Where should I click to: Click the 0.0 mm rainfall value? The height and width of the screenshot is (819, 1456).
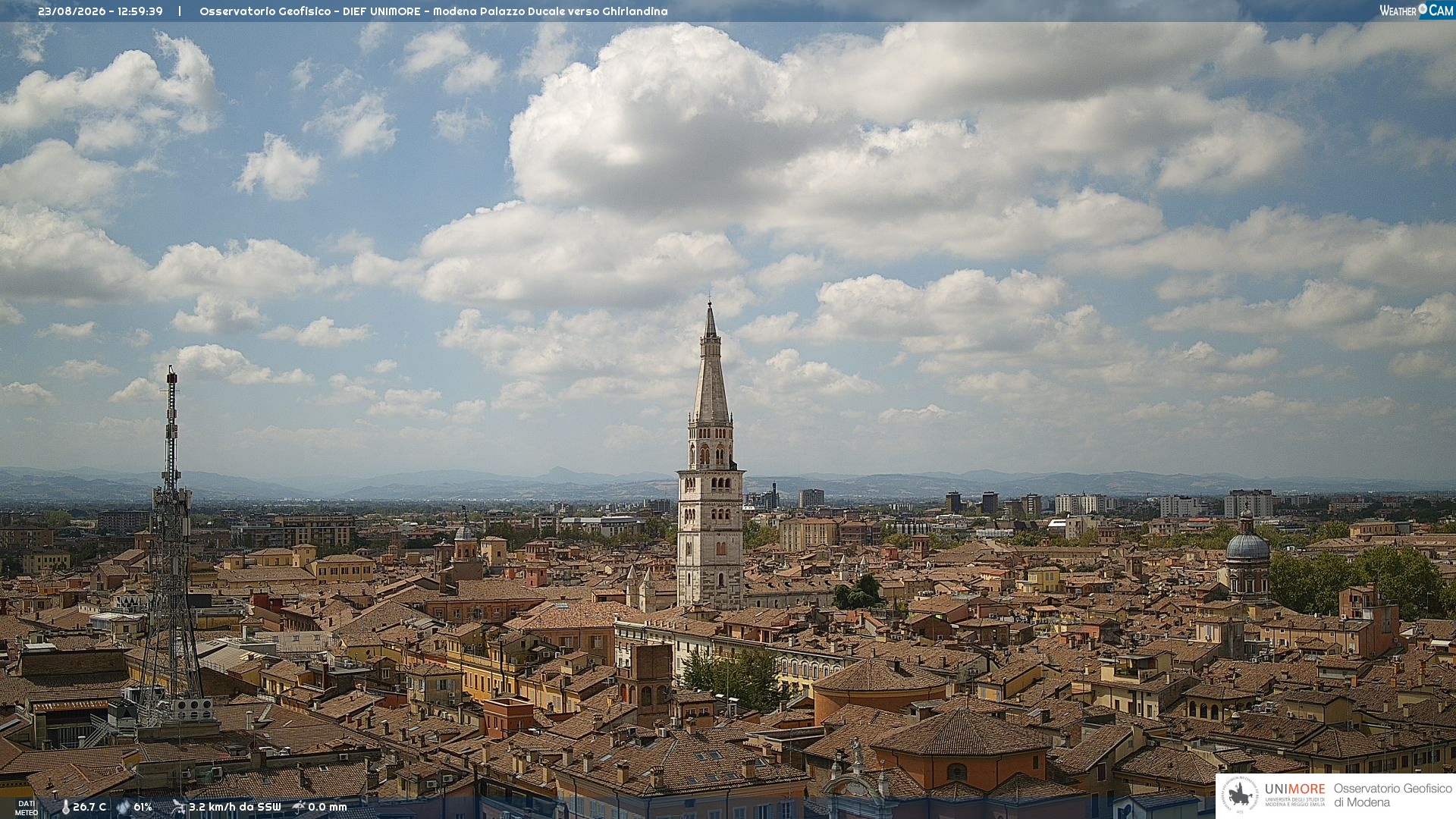click(x=328, y=808)
